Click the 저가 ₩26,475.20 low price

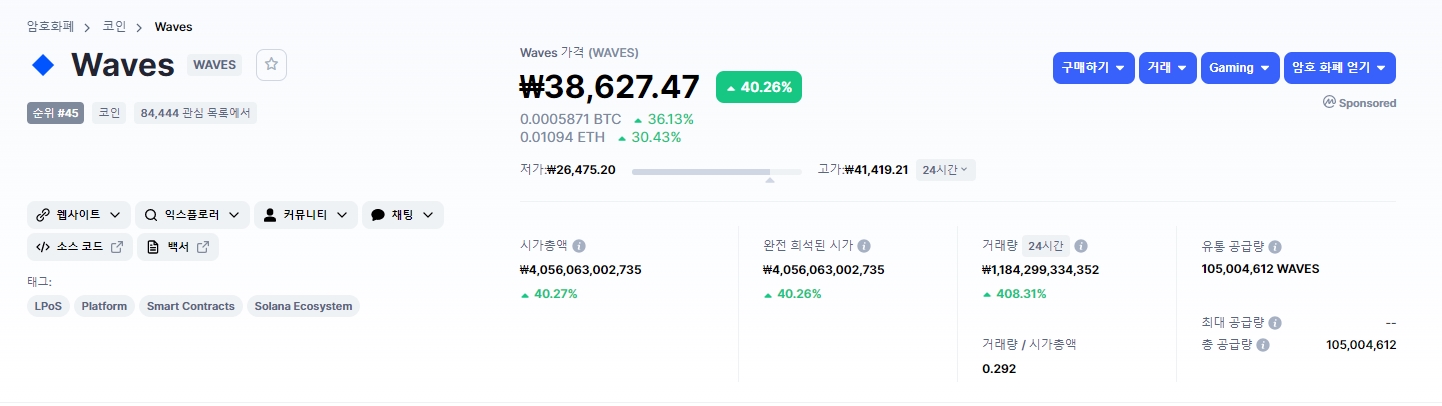[568, 170]
